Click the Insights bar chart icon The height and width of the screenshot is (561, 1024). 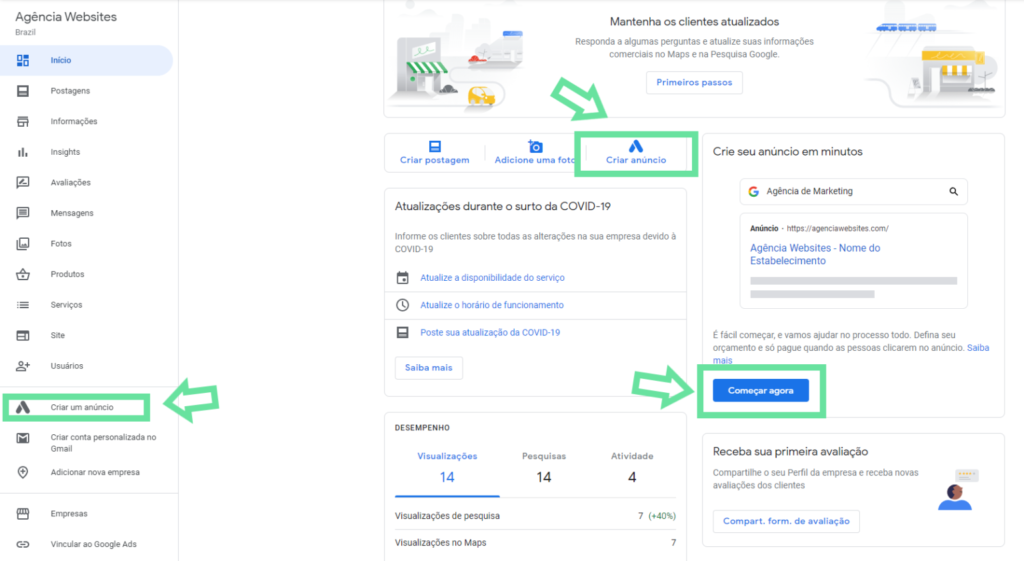(23, 152)
